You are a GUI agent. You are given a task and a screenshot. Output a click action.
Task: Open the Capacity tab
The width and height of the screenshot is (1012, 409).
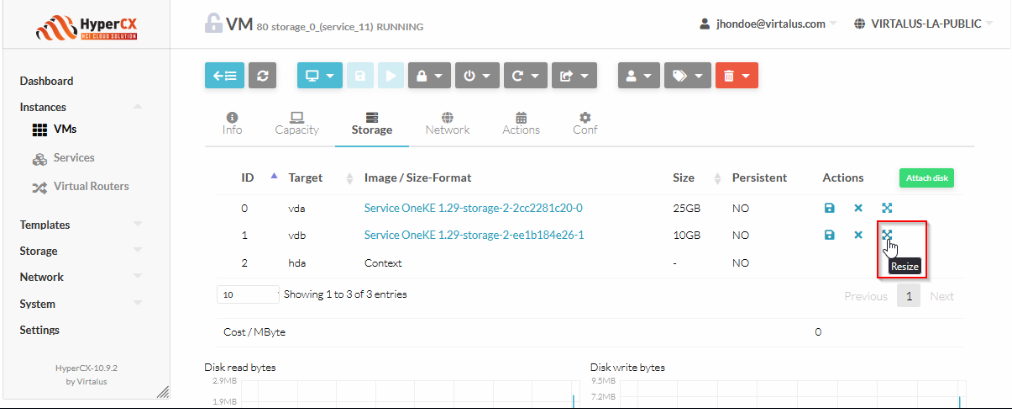tap(296, 123)
